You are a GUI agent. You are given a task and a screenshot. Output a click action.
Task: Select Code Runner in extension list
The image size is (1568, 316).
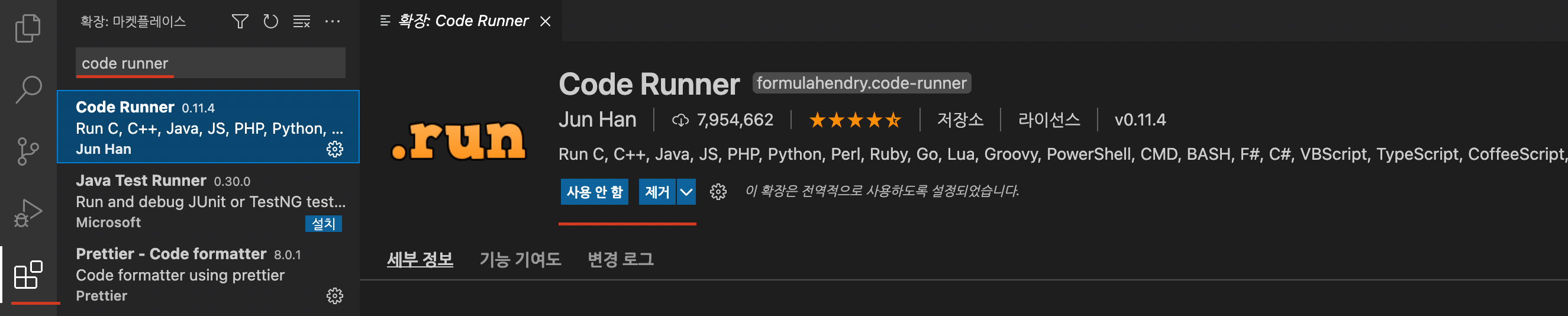coord(208,127)
